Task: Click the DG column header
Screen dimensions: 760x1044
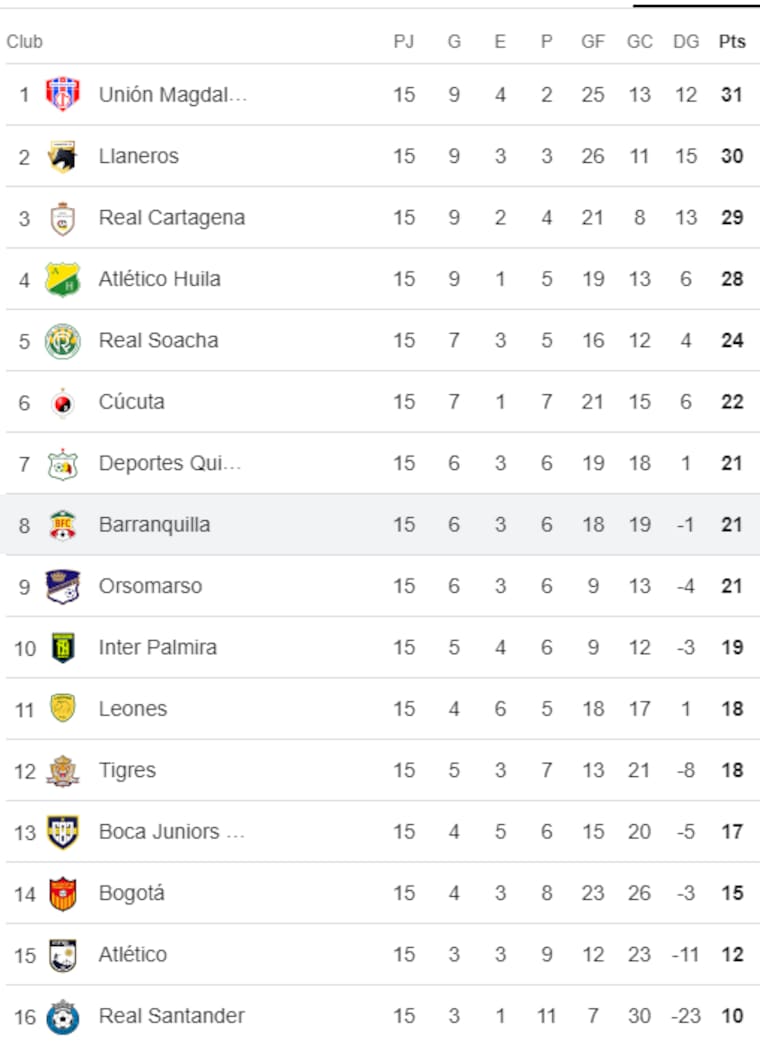Action: [x=686, y=42]
